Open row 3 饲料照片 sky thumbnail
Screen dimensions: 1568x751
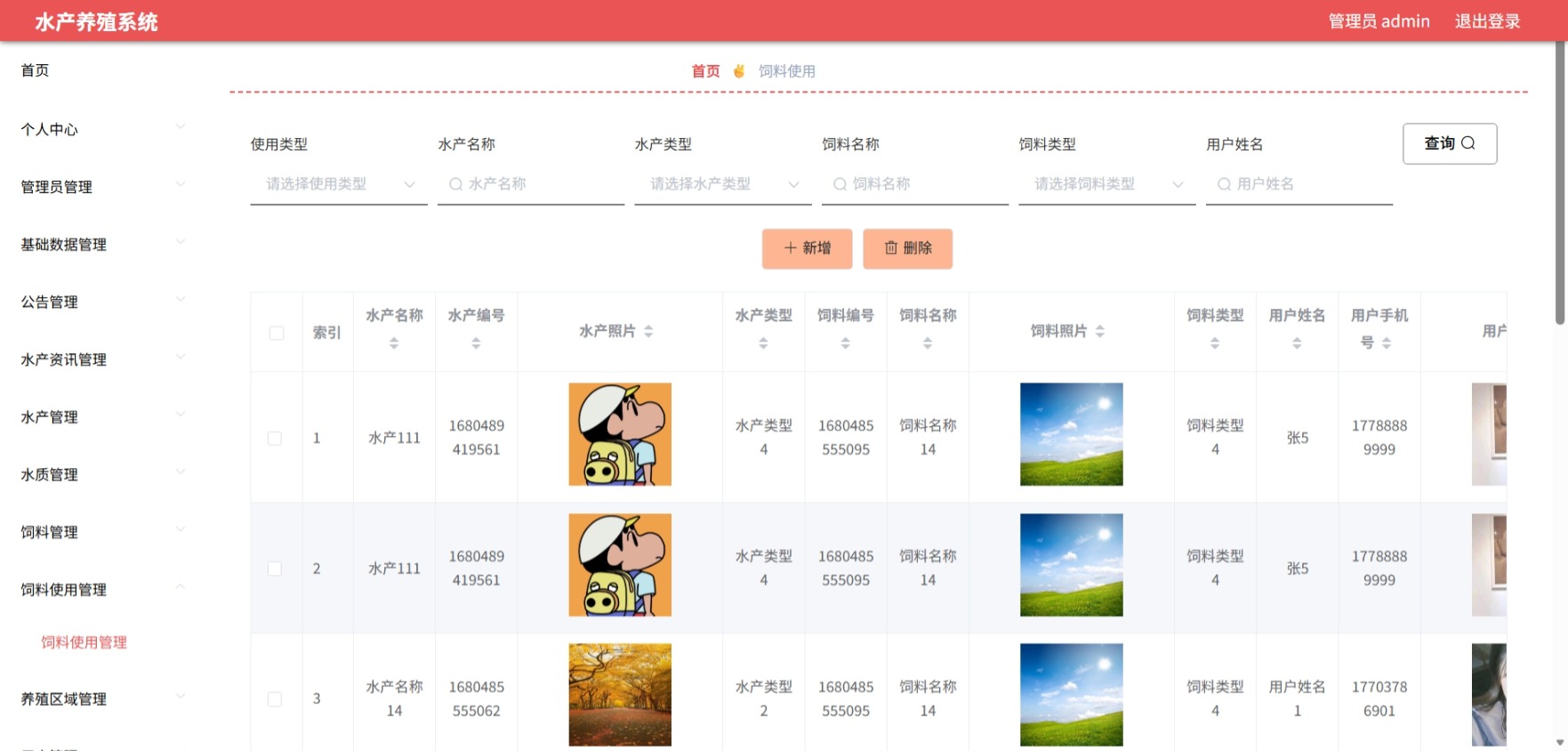(1072, 695)
